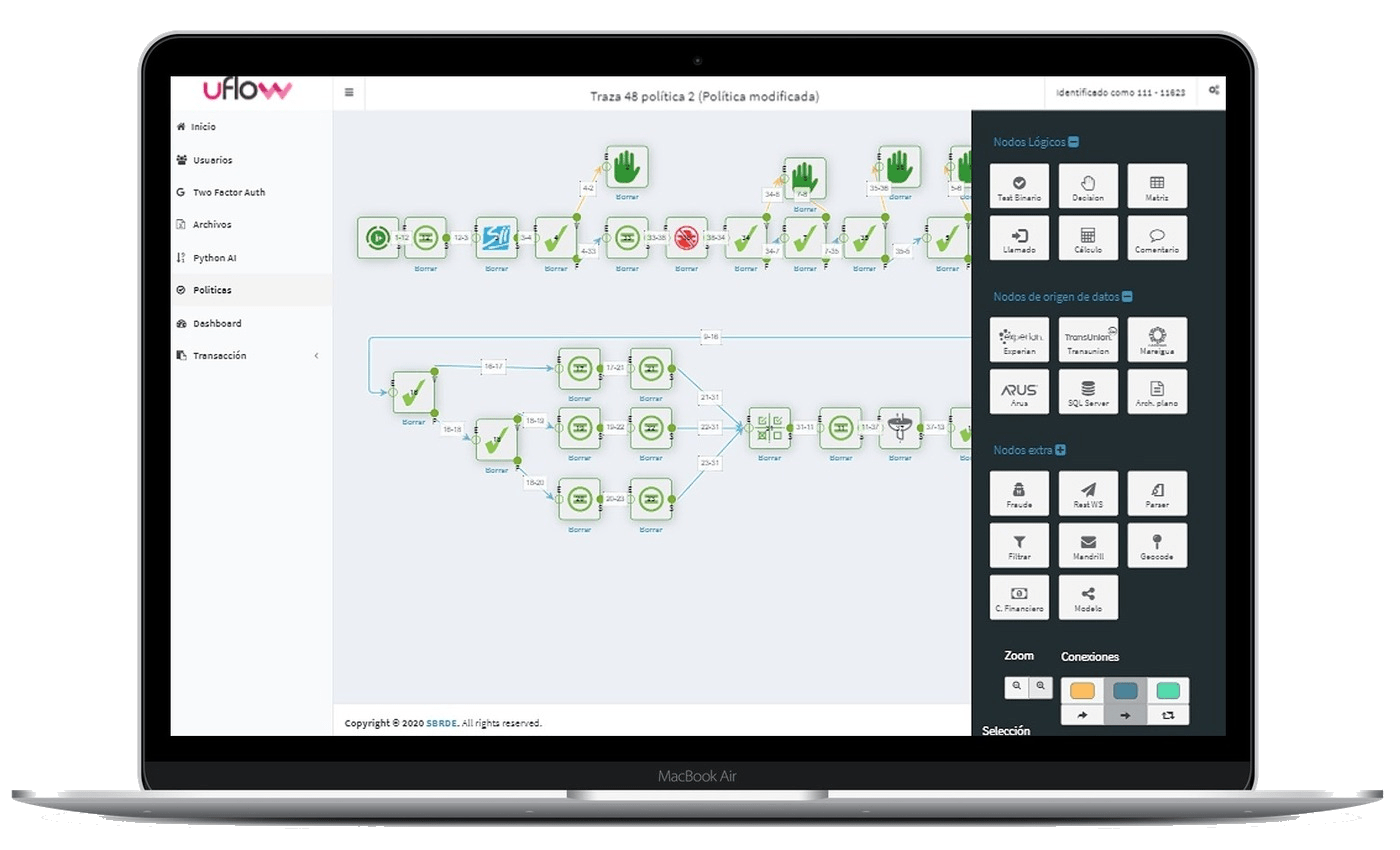The width and height of the screenshot is (1400, 850).
Task: Pick the orange connection color swatch
Action: tap(1082, 689)
